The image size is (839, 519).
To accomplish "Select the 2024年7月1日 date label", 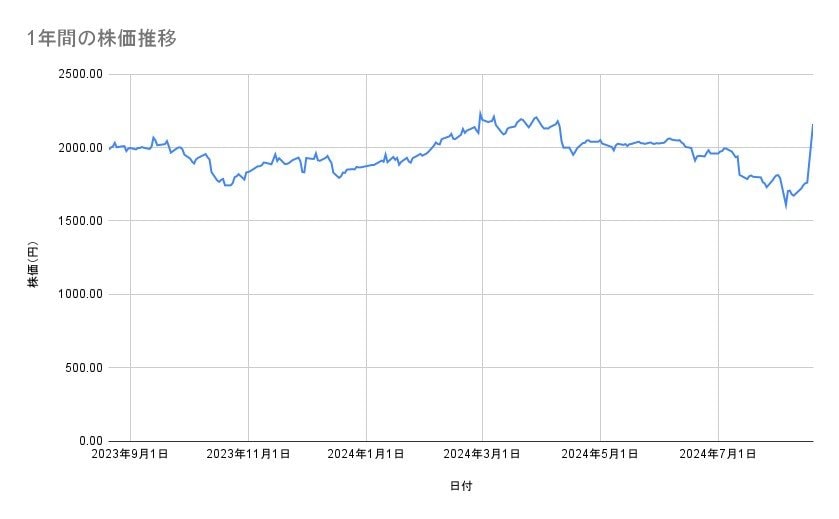I will click(718, 455).
